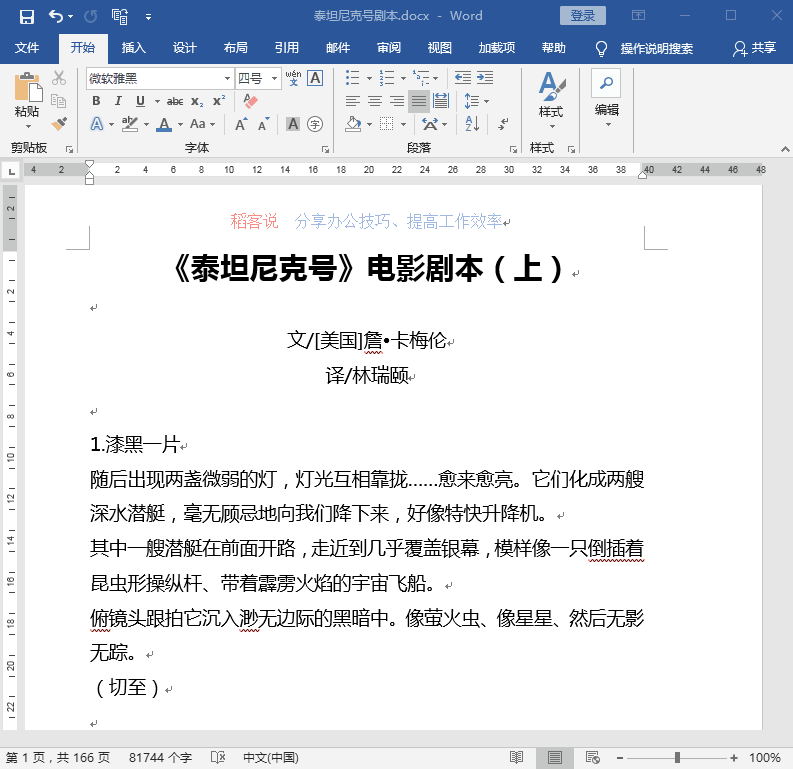The width and height of the screenshot is (793, 769).
Task: Apply character border icon
Action: [x=315, y=78]
